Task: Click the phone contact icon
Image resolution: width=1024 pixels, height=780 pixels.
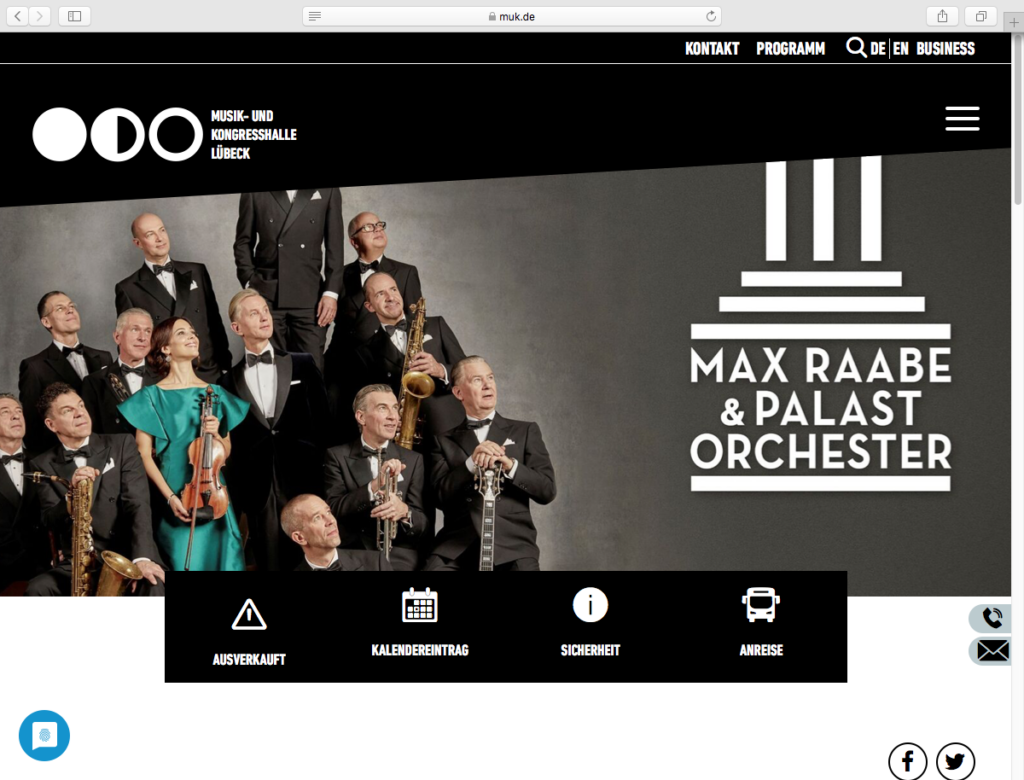Action: 991,617
